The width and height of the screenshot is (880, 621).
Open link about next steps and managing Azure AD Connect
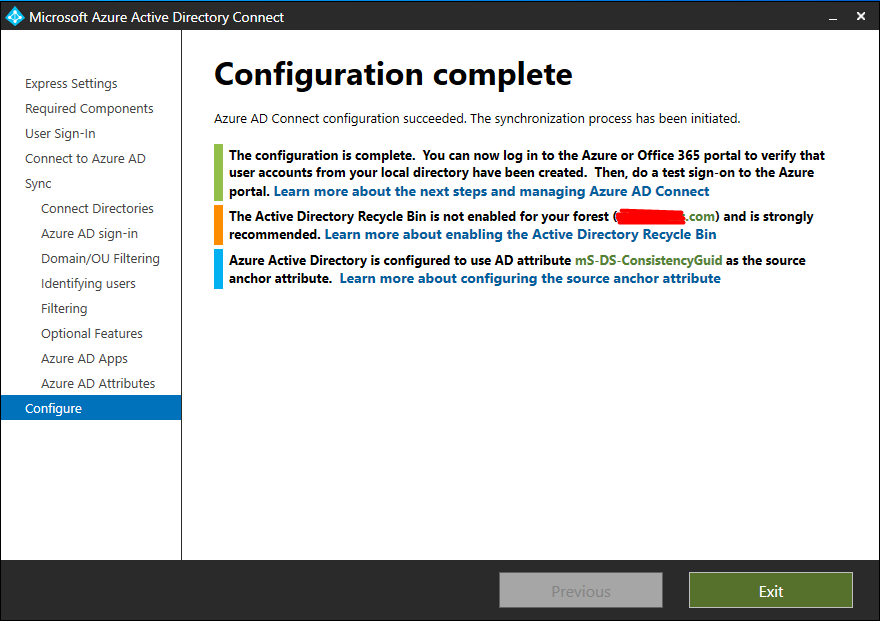492,191
